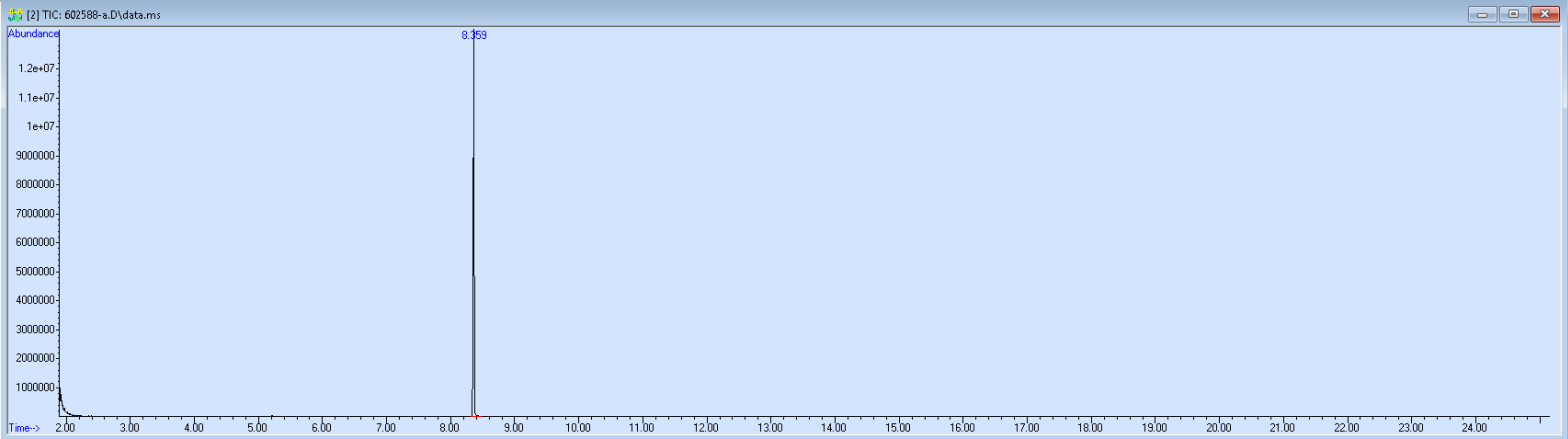The width and height of the screenshot is (1568, 439).
Task: Click the 7000000 abundance tick label
Action: (x=36, y=213)
